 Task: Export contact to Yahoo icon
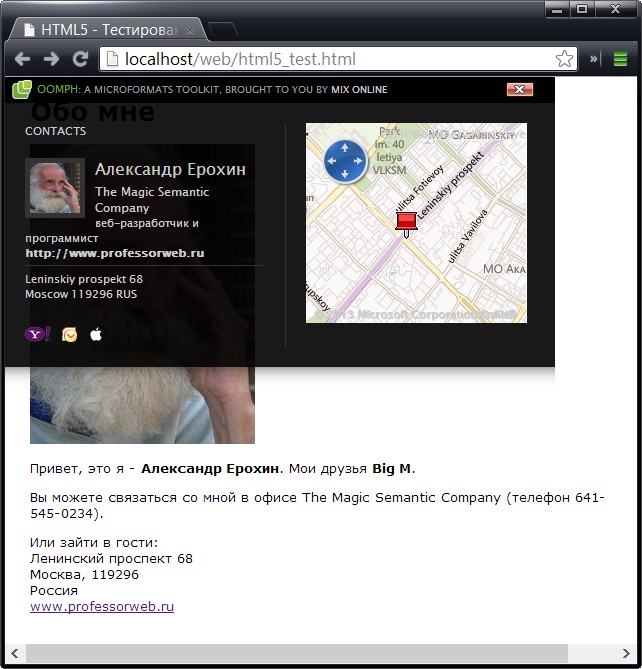[x=38, y=334]
